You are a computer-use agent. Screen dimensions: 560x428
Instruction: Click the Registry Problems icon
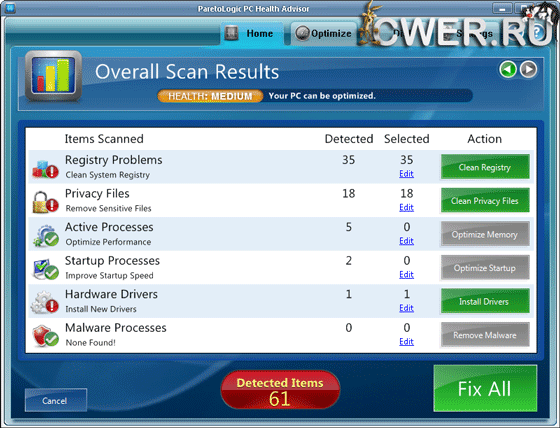coord(45,169)
